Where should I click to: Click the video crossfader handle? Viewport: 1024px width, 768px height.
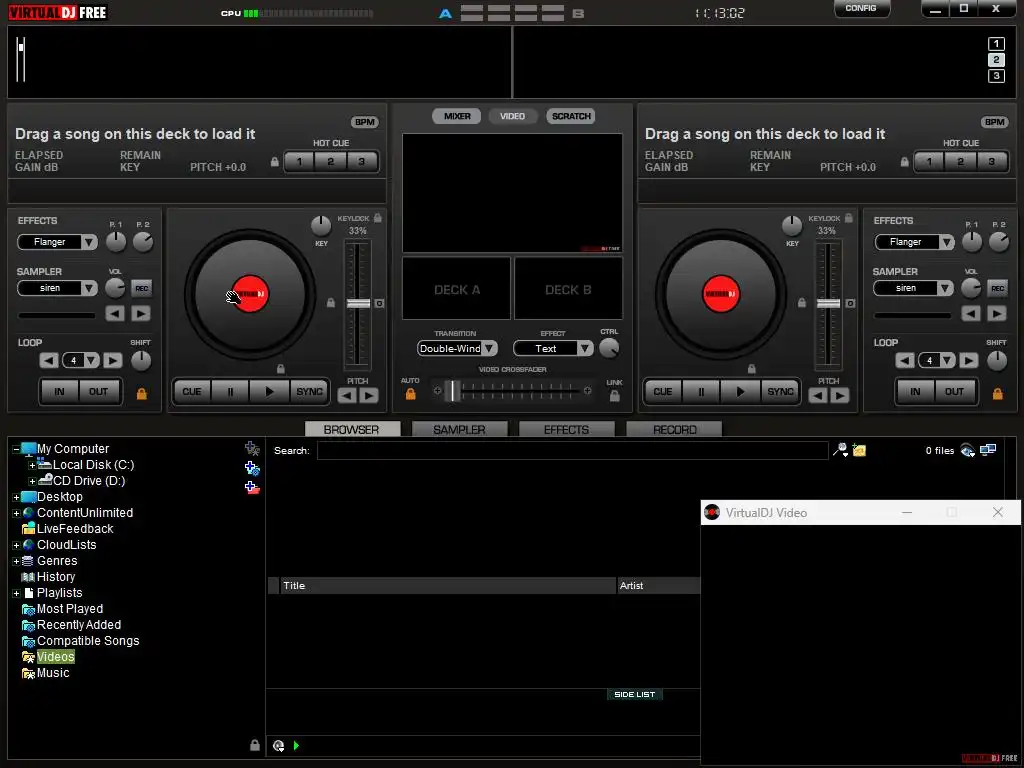(x=452, y=391)
